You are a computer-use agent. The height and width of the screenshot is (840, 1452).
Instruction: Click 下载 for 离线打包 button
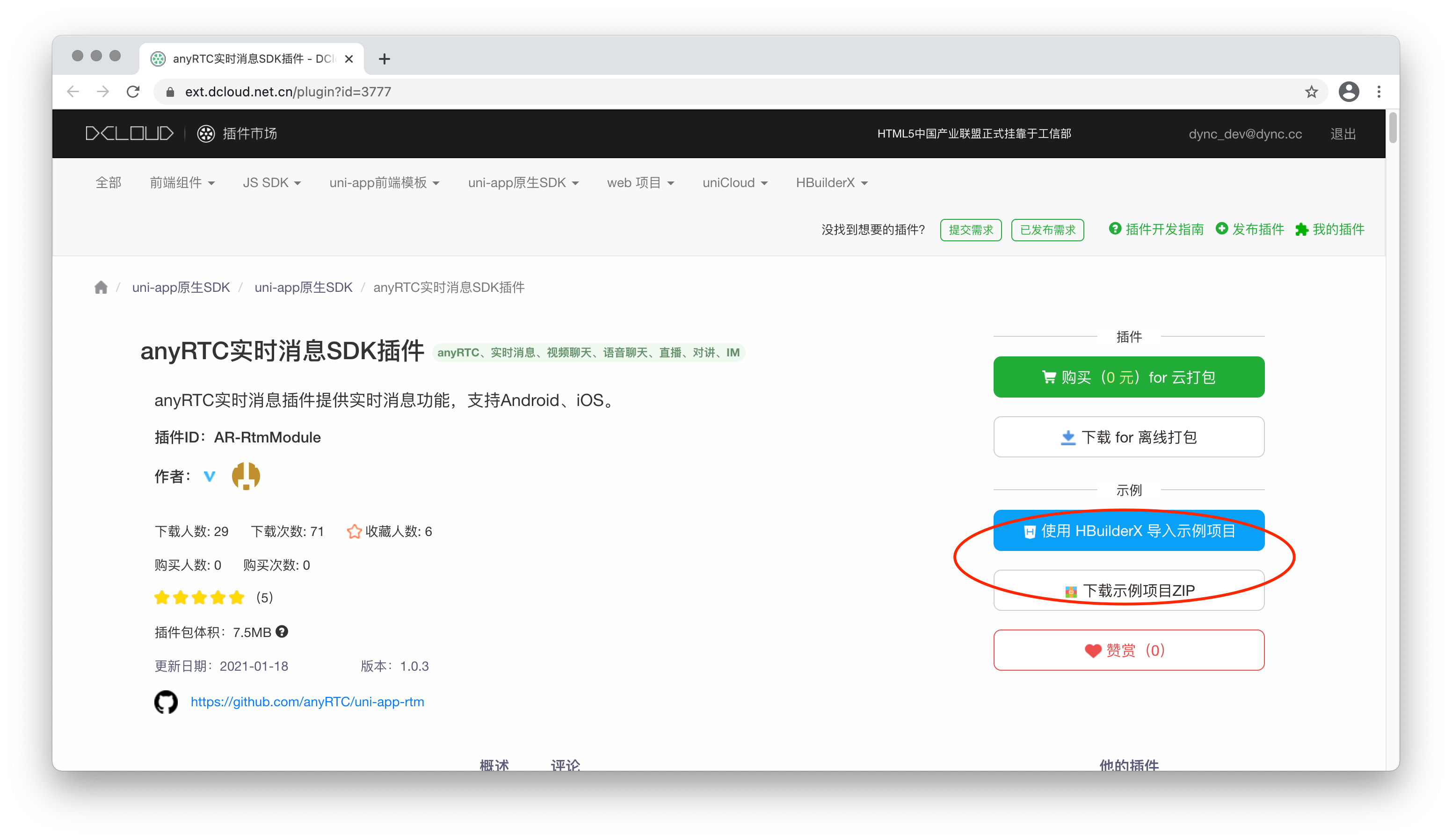[1129, 437]
